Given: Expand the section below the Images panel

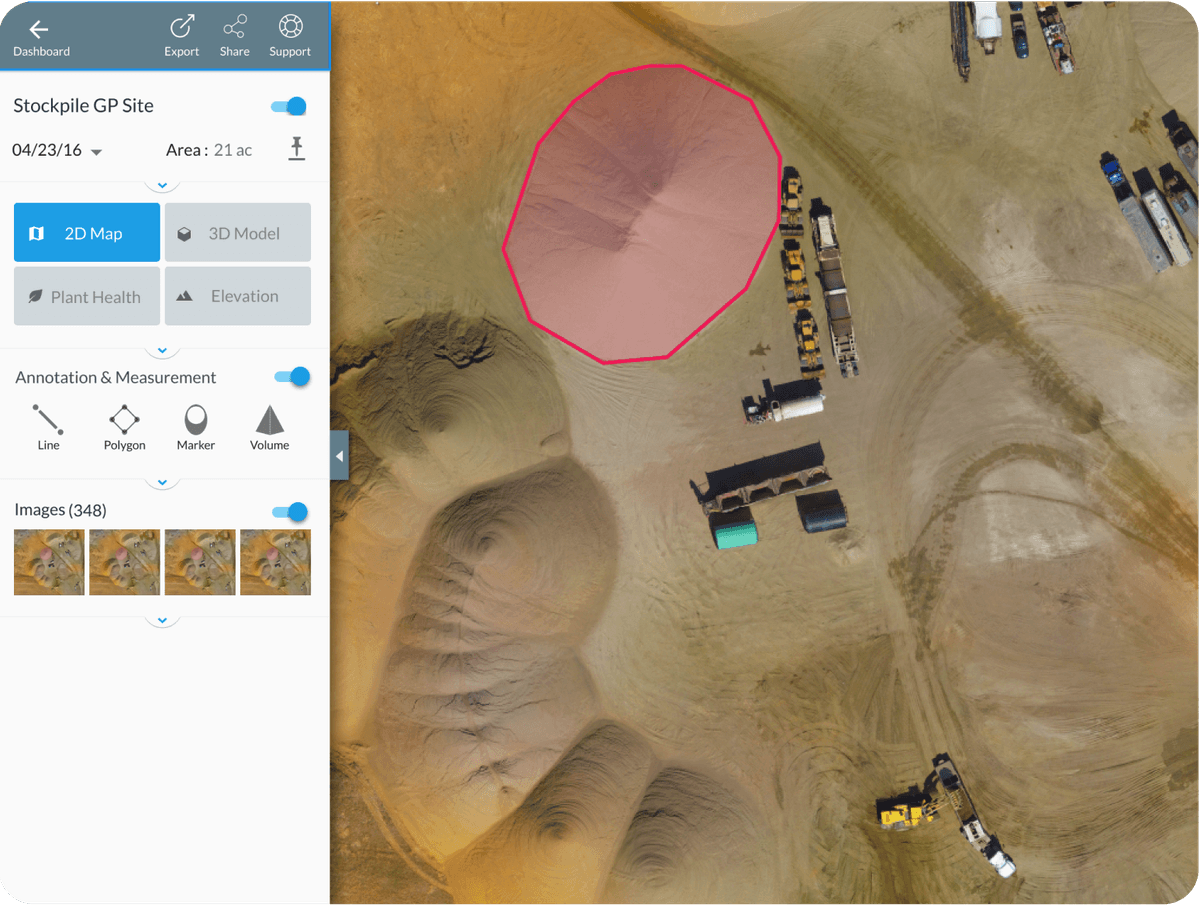Looking at the screenshot, I should pos(162,620).
